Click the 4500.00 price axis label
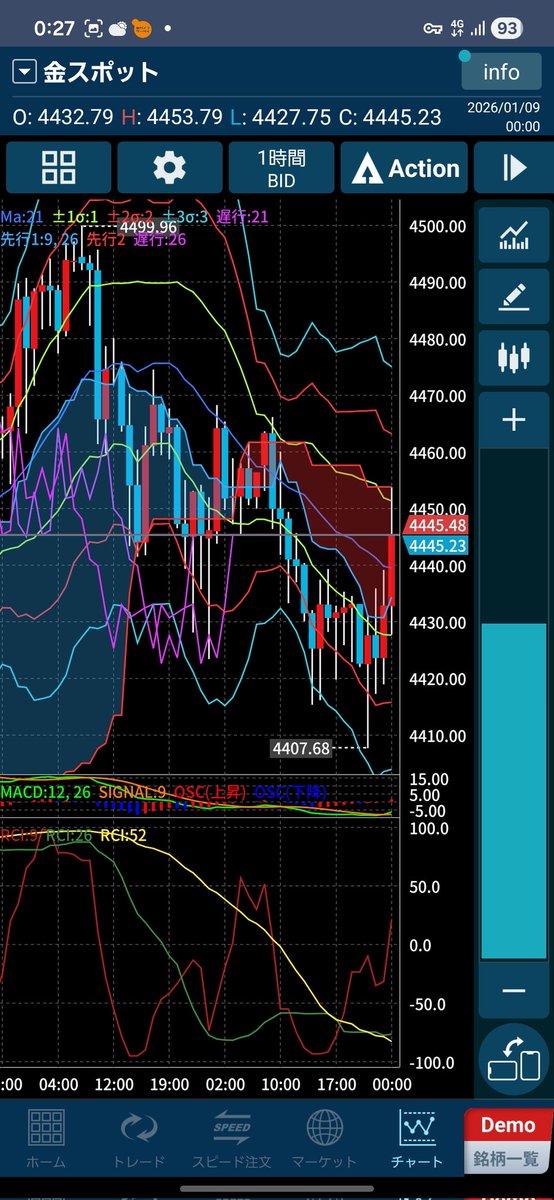The height and width of the screenshot is (1200, 554). pos(438,226)
